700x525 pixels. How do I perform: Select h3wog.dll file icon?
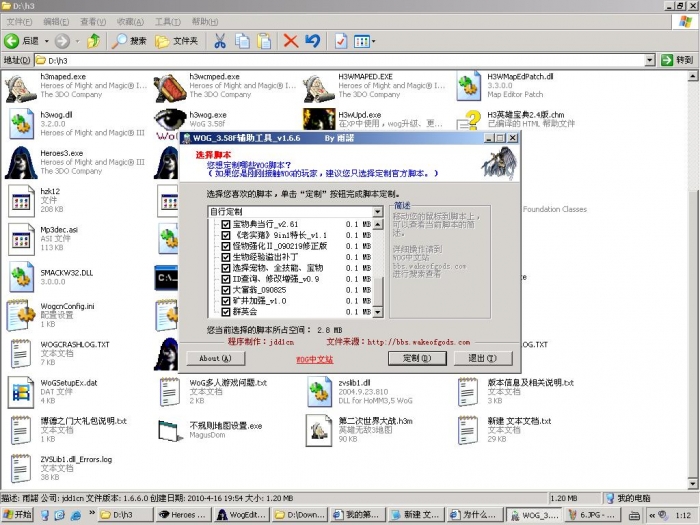(x=21, y=124)
